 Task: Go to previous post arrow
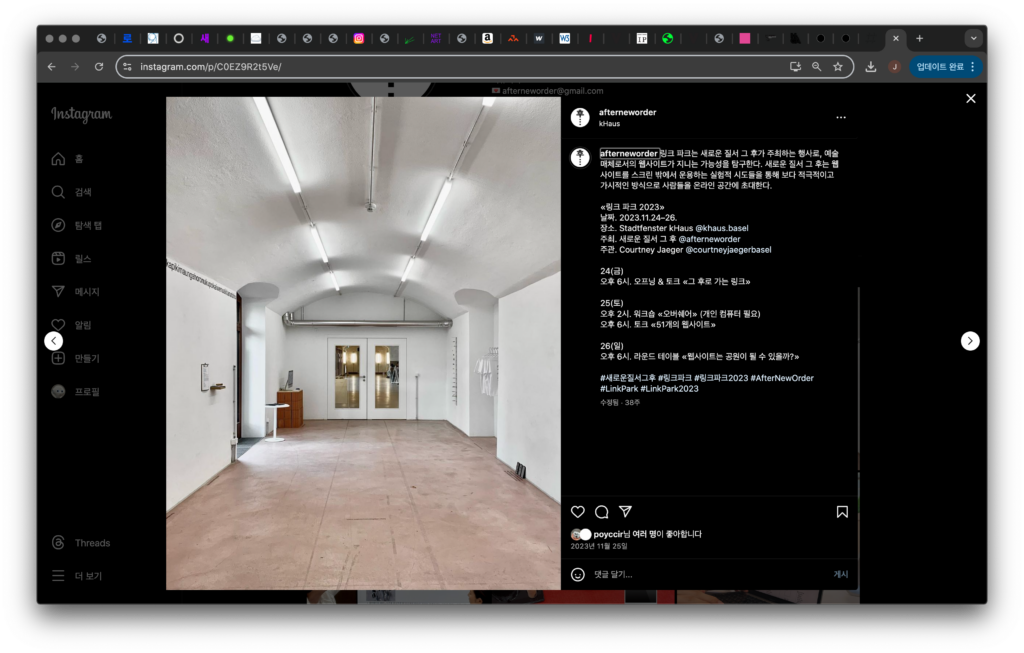click(54, 341)
